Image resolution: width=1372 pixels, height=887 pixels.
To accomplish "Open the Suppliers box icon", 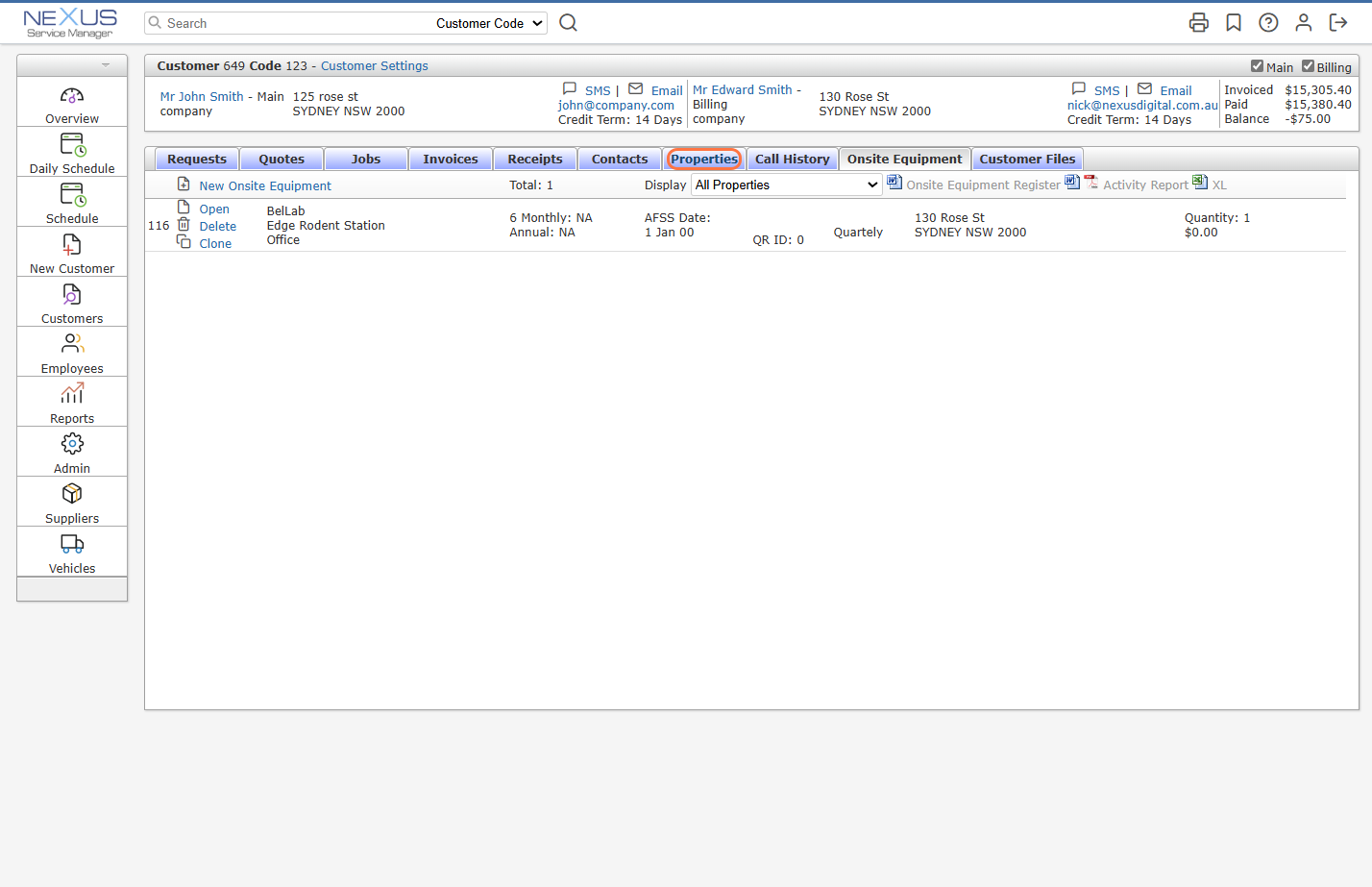I will pos(72,493).
